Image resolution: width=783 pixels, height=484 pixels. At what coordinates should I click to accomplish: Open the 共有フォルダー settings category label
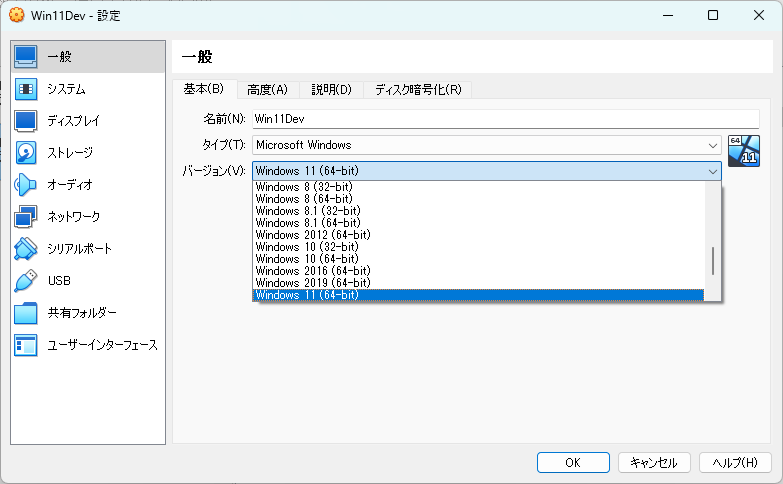click(82, 313)
